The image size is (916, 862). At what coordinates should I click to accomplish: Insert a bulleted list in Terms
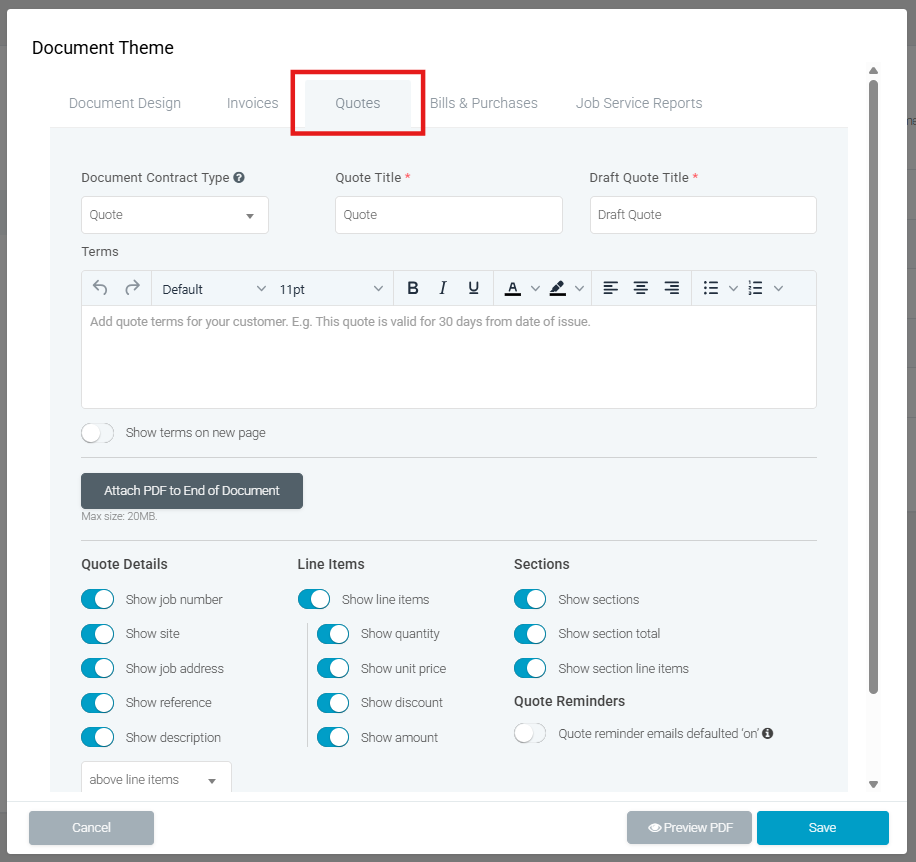711,288
